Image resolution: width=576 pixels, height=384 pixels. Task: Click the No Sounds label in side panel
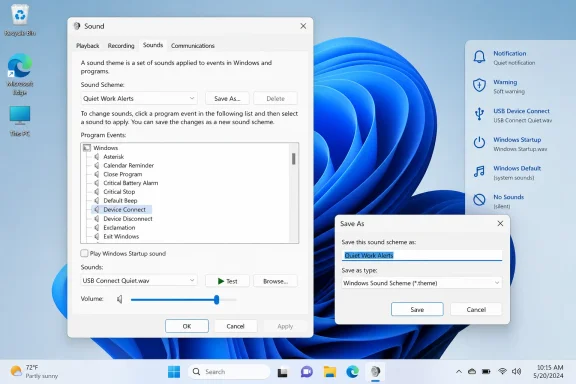(x=508, y=197)
